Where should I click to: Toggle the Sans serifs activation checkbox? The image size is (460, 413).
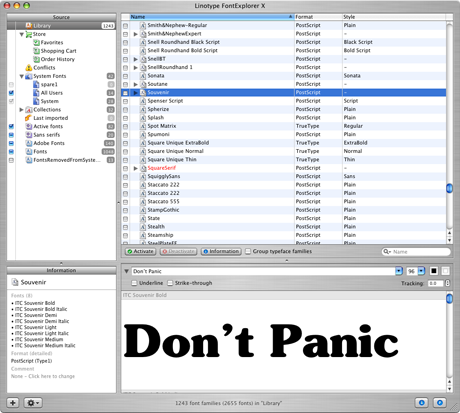(x=11, y=135)
